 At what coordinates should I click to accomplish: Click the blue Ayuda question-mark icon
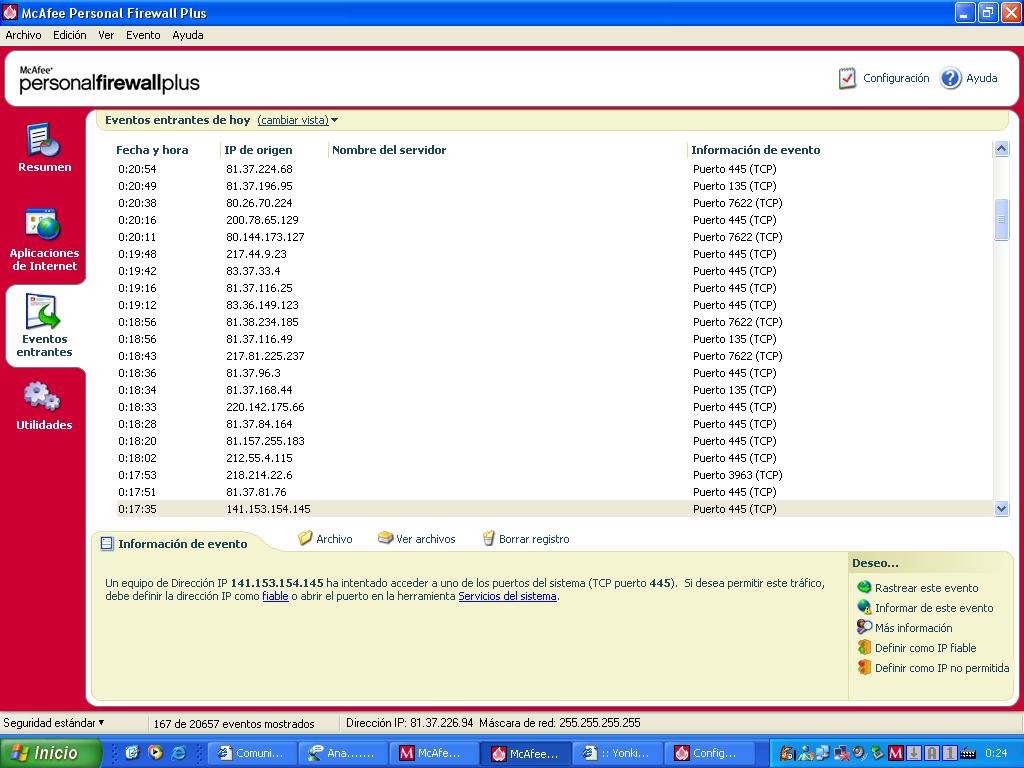950,78
